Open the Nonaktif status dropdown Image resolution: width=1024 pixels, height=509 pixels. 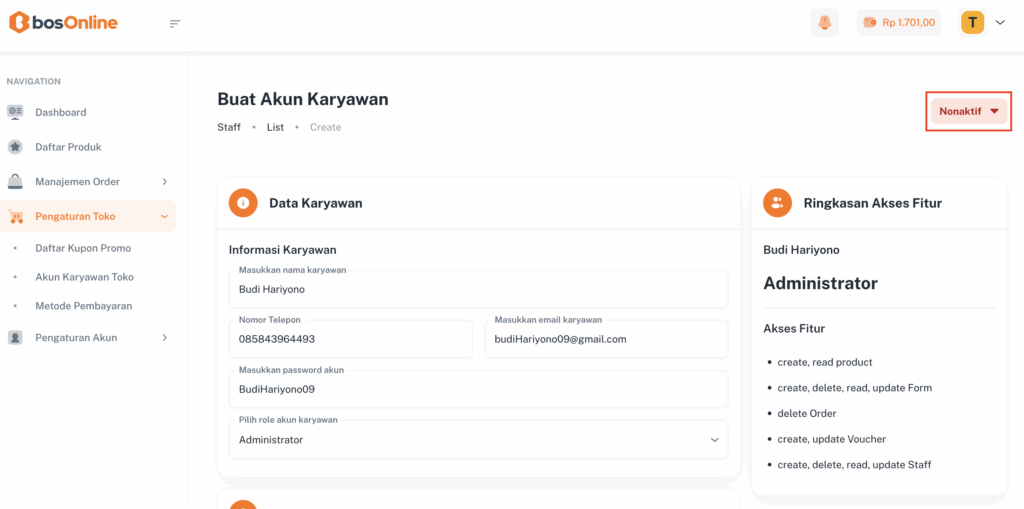click(x=968, y=111)
